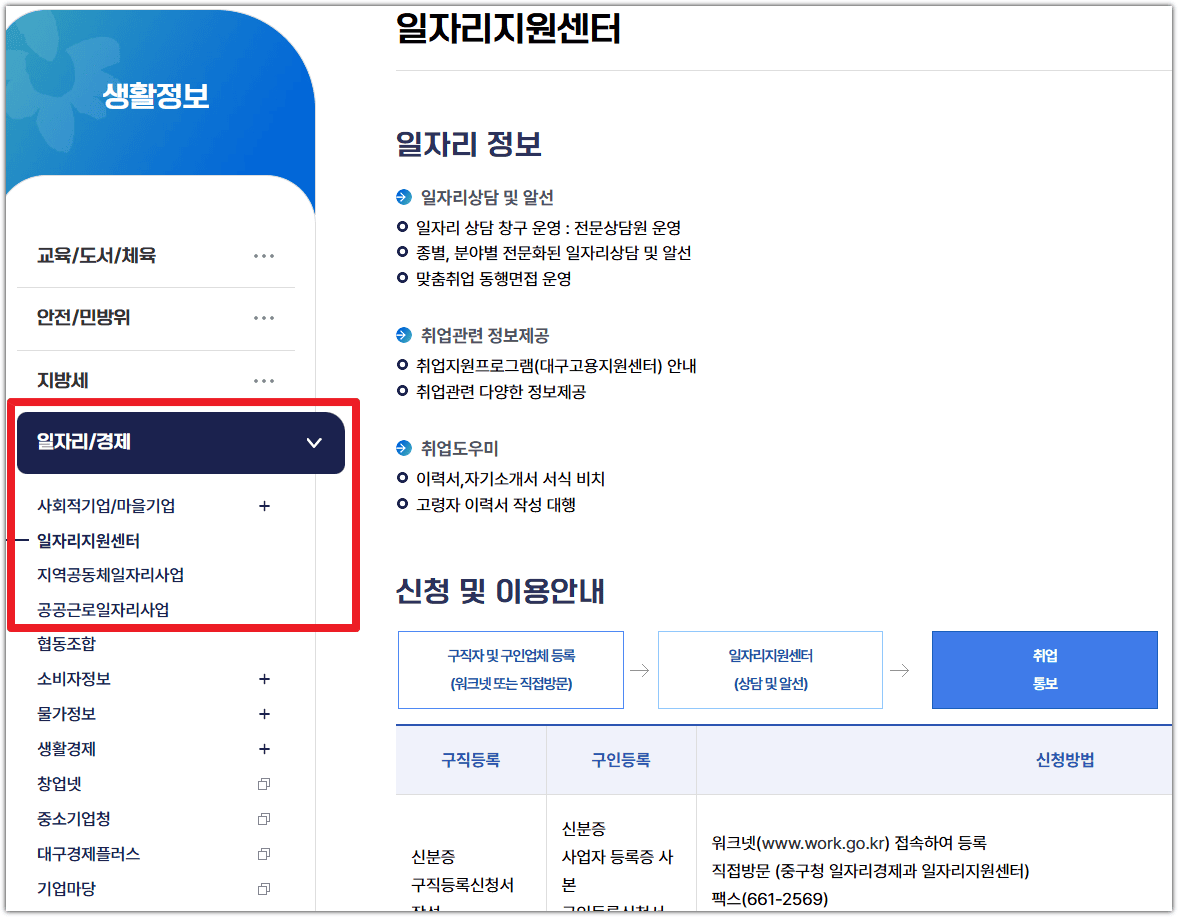
Task: Click the three-dot icon next to 안전/민방위
Action: (263, 318)
